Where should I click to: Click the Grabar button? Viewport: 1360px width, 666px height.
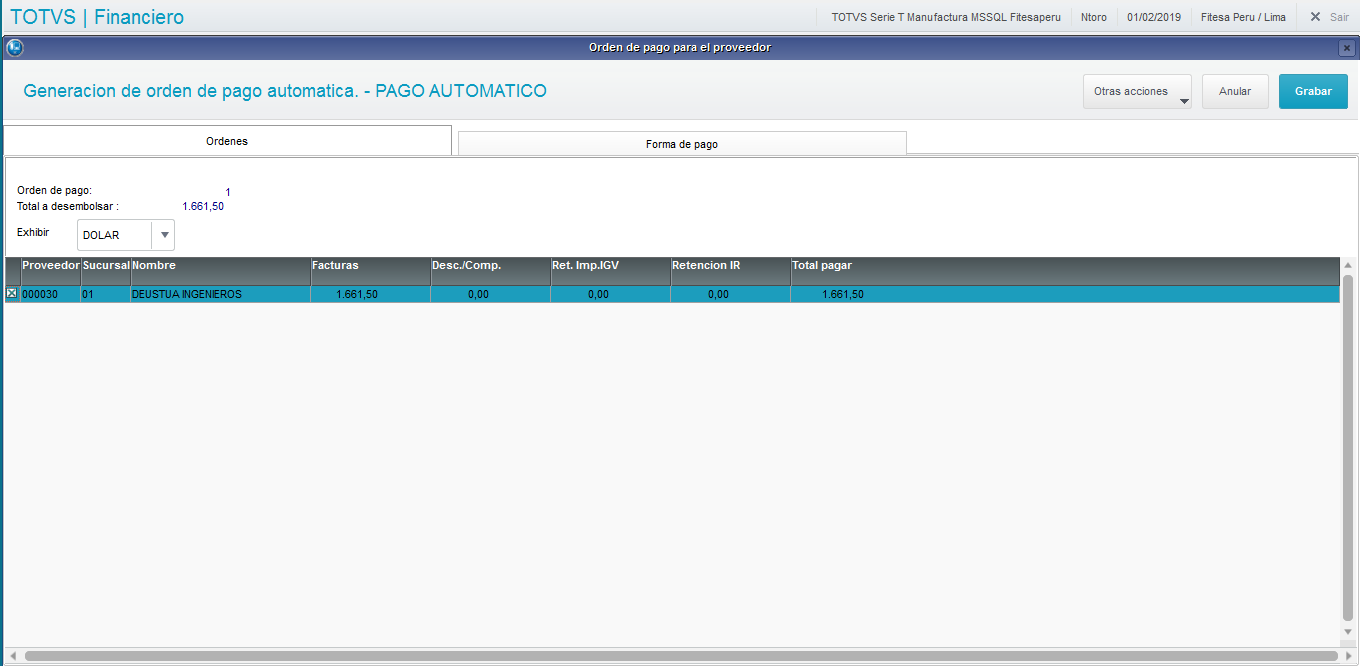point(1313,91)
